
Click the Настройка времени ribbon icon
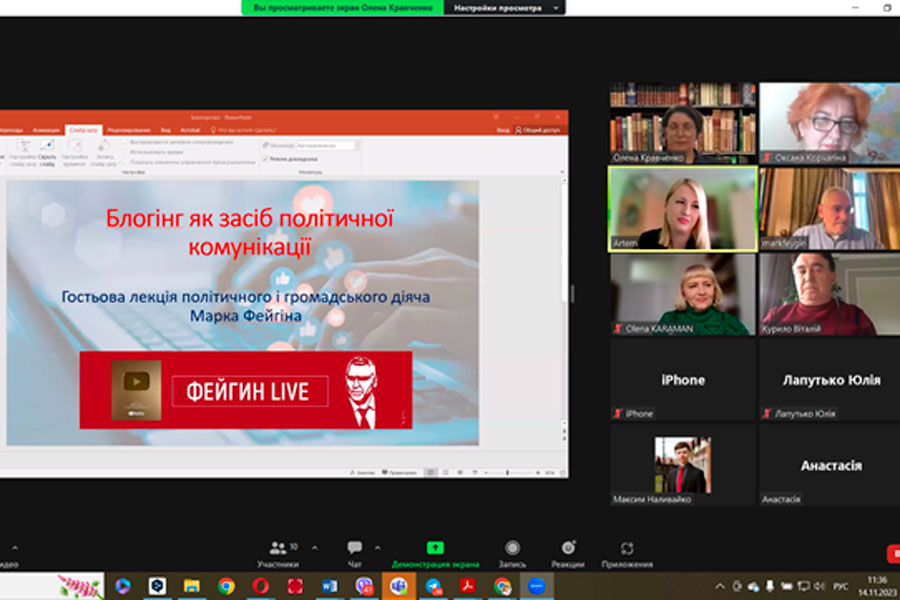(75, 153)
